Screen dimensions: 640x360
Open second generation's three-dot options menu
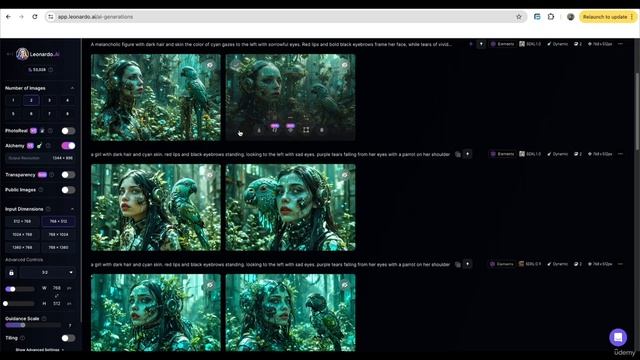tap(620, 154)
